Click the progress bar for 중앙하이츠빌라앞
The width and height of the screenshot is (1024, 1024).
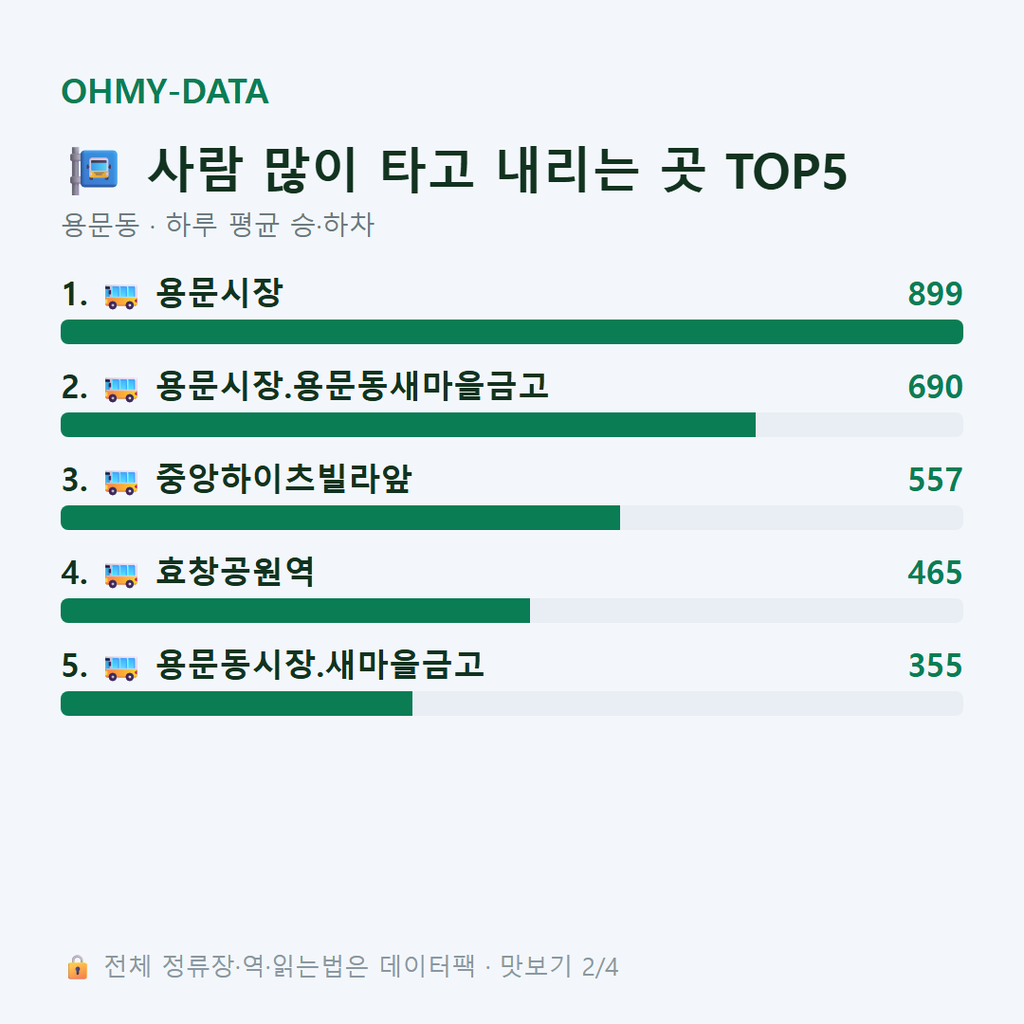click(512, 518)
